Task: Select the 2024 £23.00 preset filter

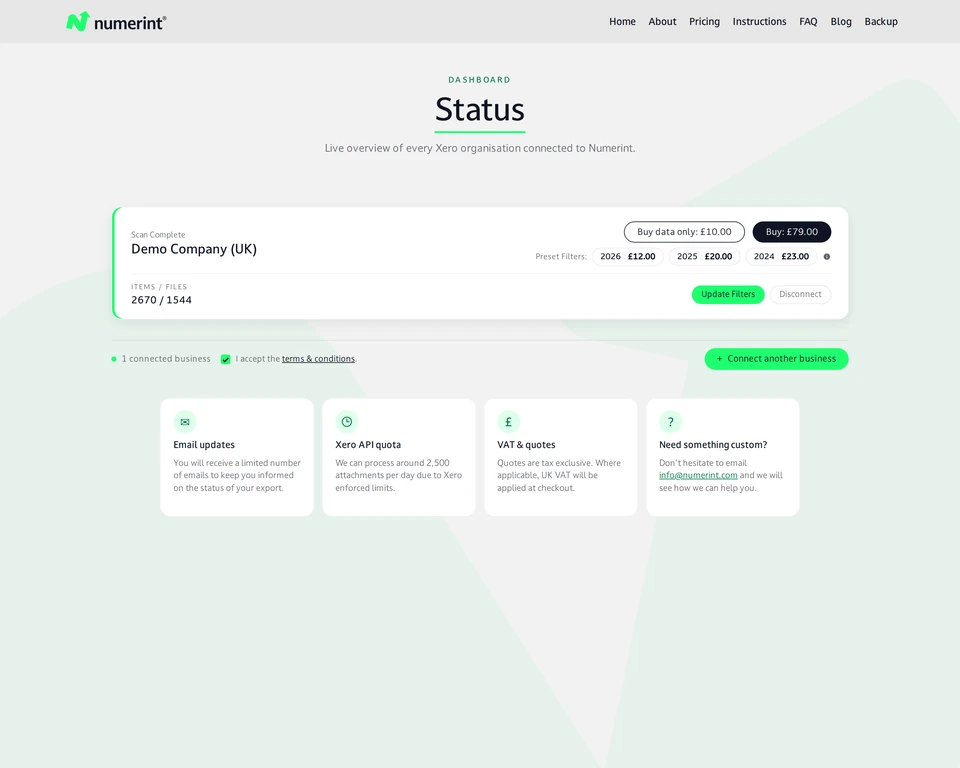Action: pos(781,257)
